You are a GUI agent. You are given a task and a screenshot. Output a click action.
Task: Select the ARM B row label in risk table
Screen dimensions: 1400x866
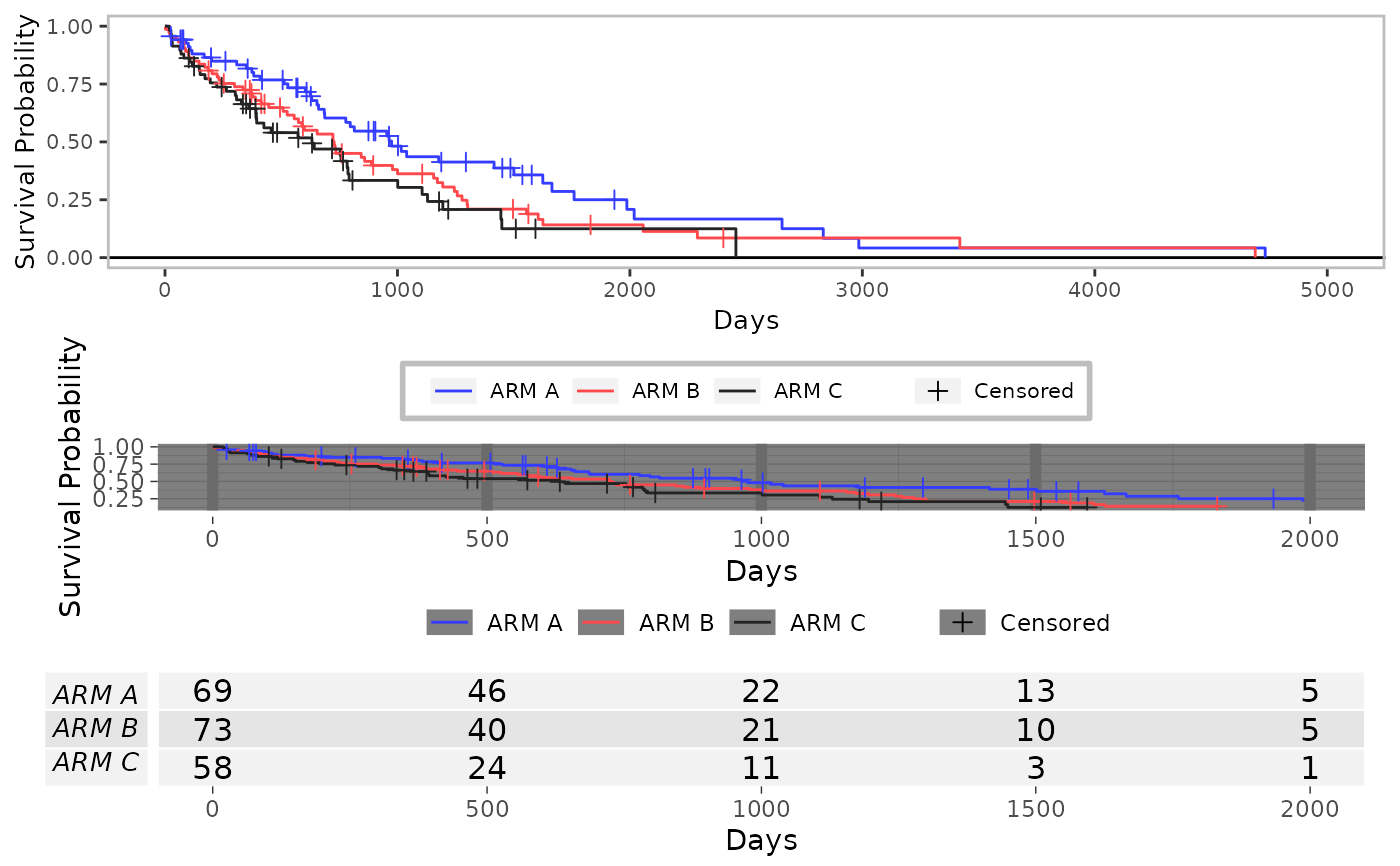(x=95, y=729)
